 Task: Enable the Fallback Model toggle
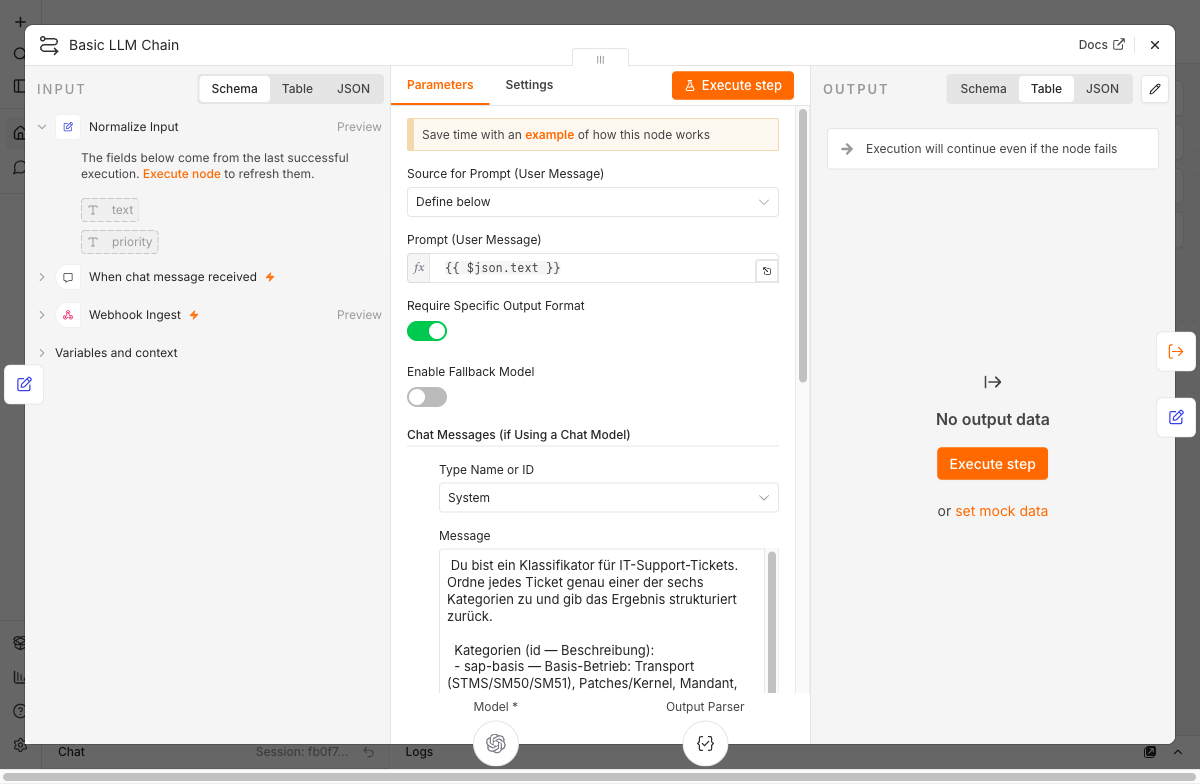pos(427,397)
